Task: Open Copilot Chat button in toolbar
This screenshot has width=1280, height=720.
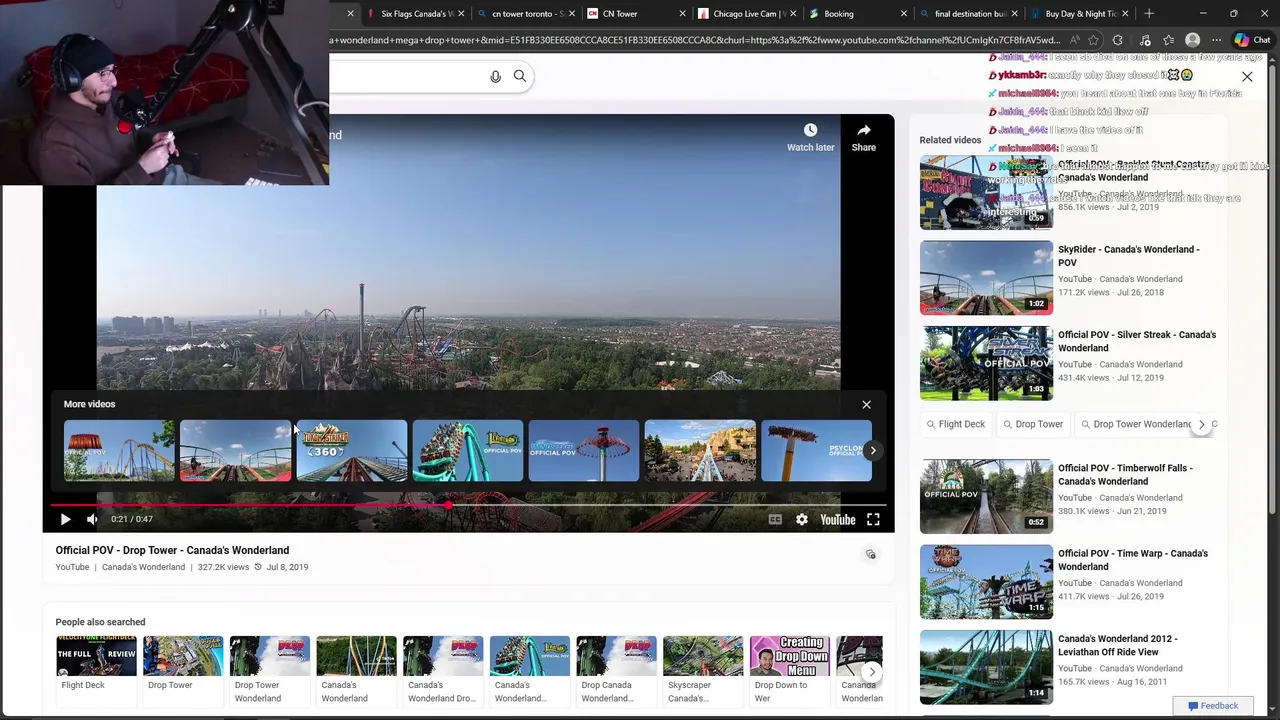Action: (x=1251, y=40)
